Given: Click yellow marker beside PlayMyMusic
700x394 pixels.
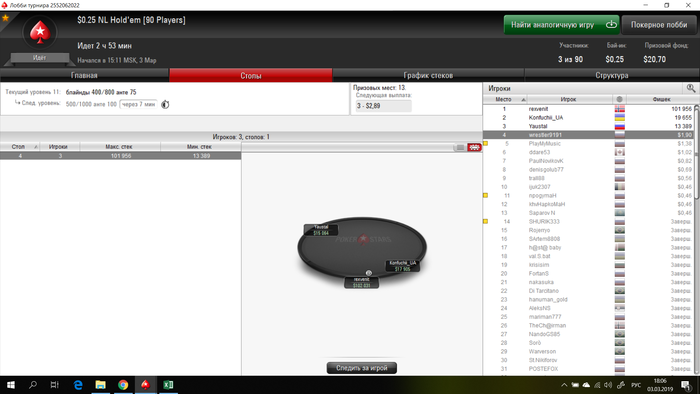Looking at the screenshot, I should click(x=486, y=144).
